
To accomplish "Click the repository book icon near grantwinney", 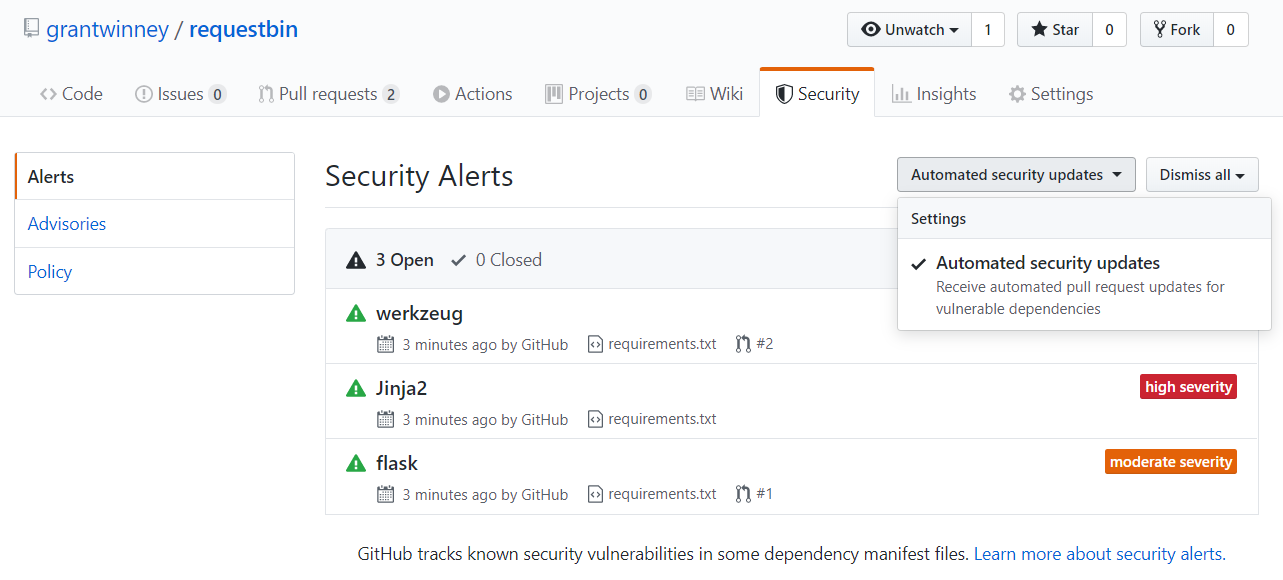I will point(31,29).
